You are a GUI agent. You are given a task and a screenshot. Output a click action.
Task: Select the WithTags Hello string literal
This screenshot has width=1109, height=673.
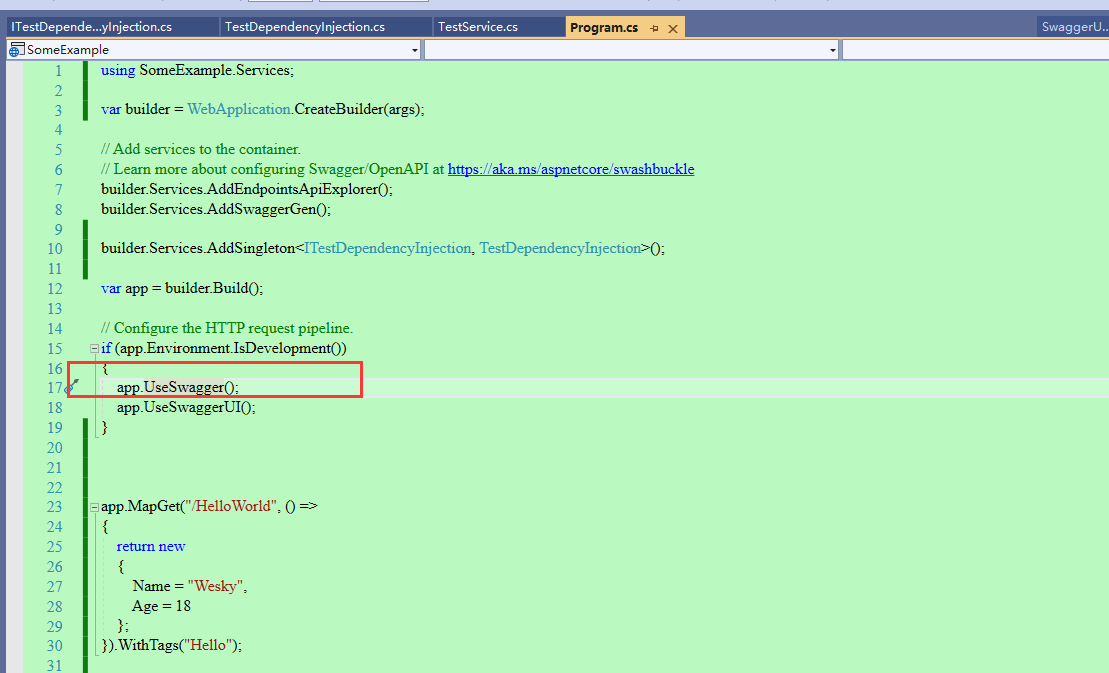tap(210, 645)
